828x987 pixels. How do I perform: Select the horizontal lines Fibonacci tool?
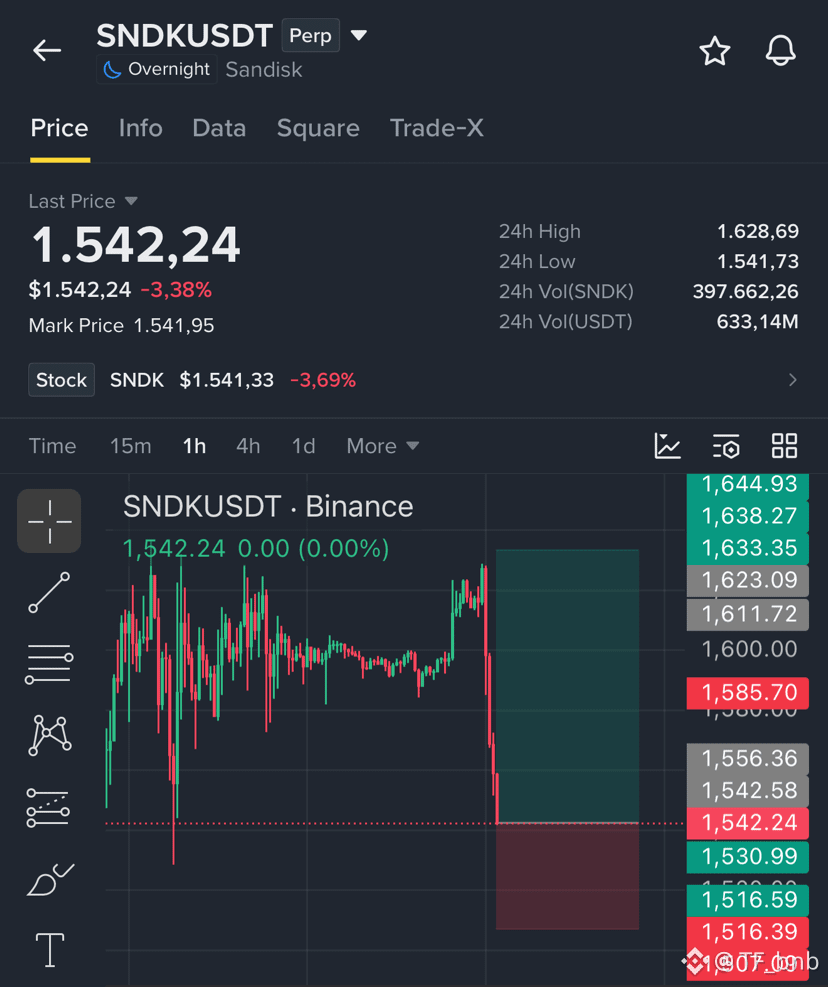(49, 664)
